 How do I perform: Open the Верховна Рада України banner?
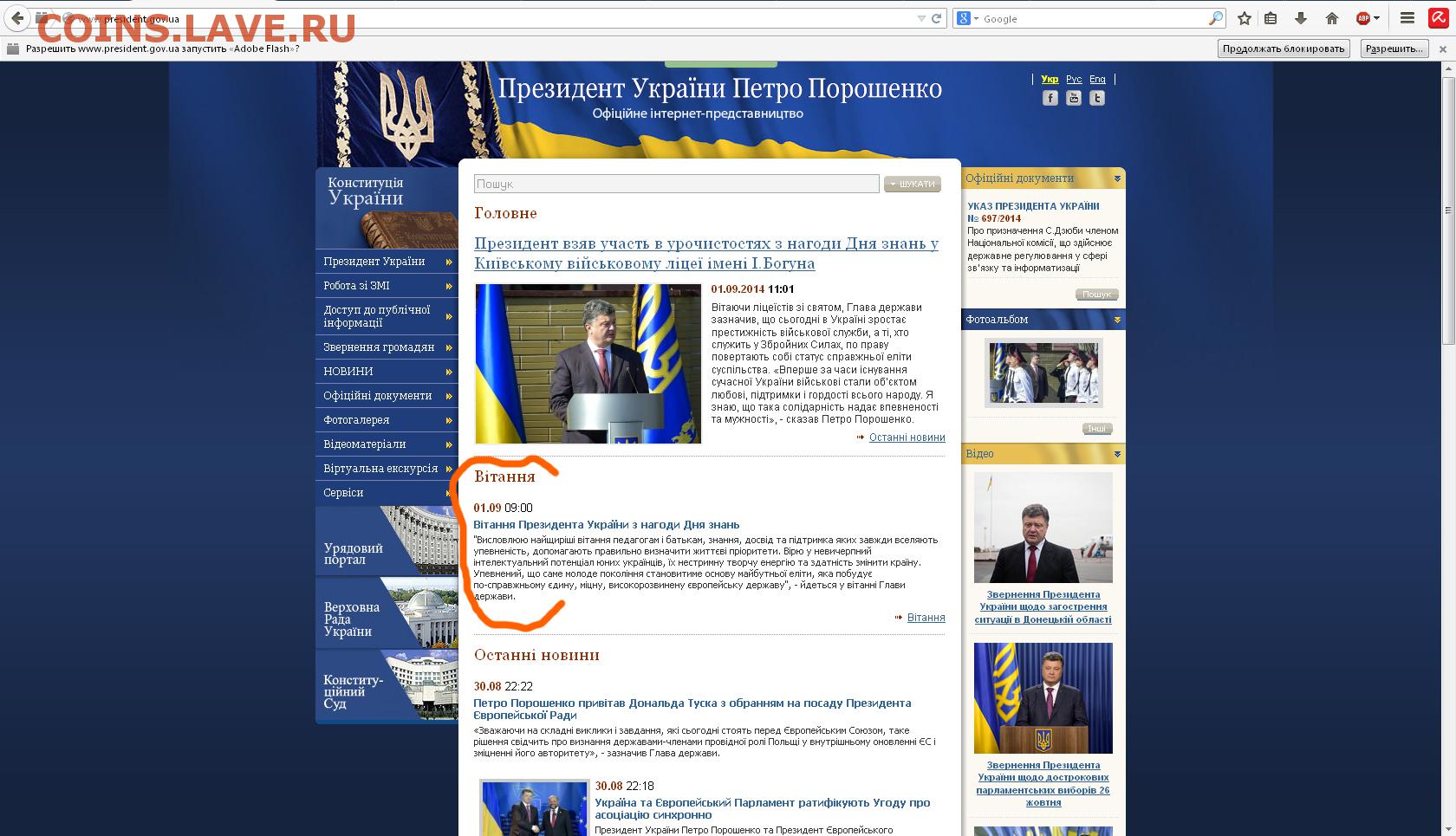387,613
